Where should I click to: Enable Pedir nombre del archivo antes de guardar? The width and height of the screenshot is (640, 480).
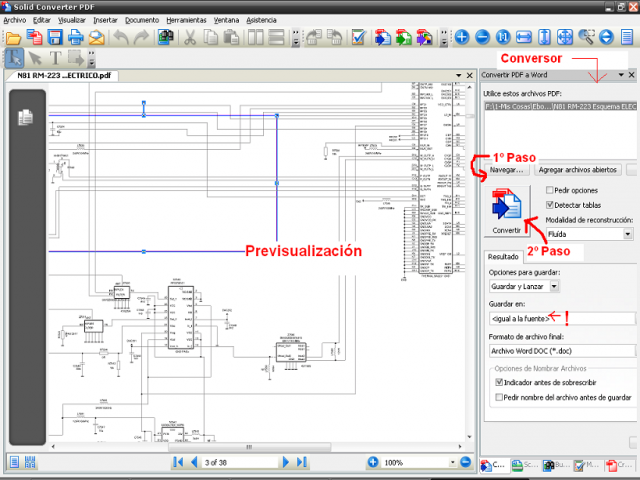499,397
